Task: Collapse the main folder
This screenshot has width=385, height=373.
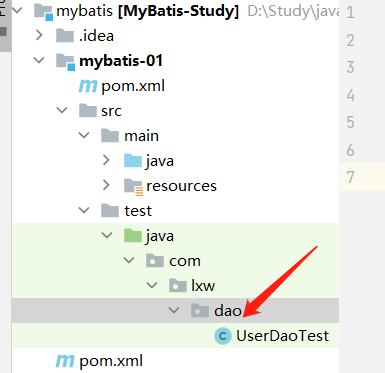Action: [x=84, y=135]
